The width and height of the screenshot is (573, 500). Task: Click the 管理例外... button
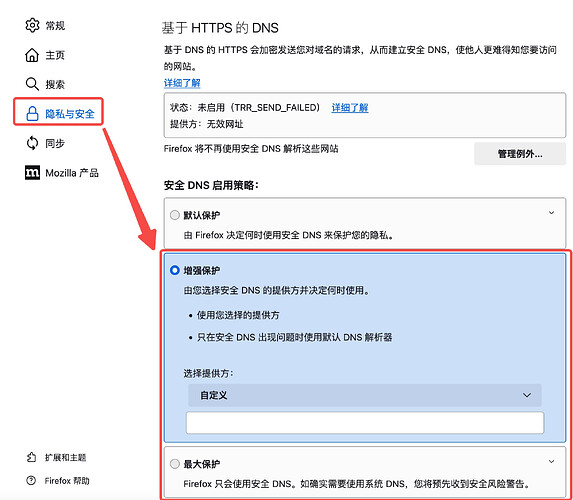coord(520,154)
